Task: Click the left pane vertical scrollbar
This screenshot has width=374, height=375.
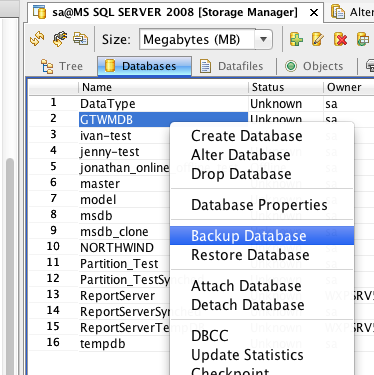Action: 10,267
